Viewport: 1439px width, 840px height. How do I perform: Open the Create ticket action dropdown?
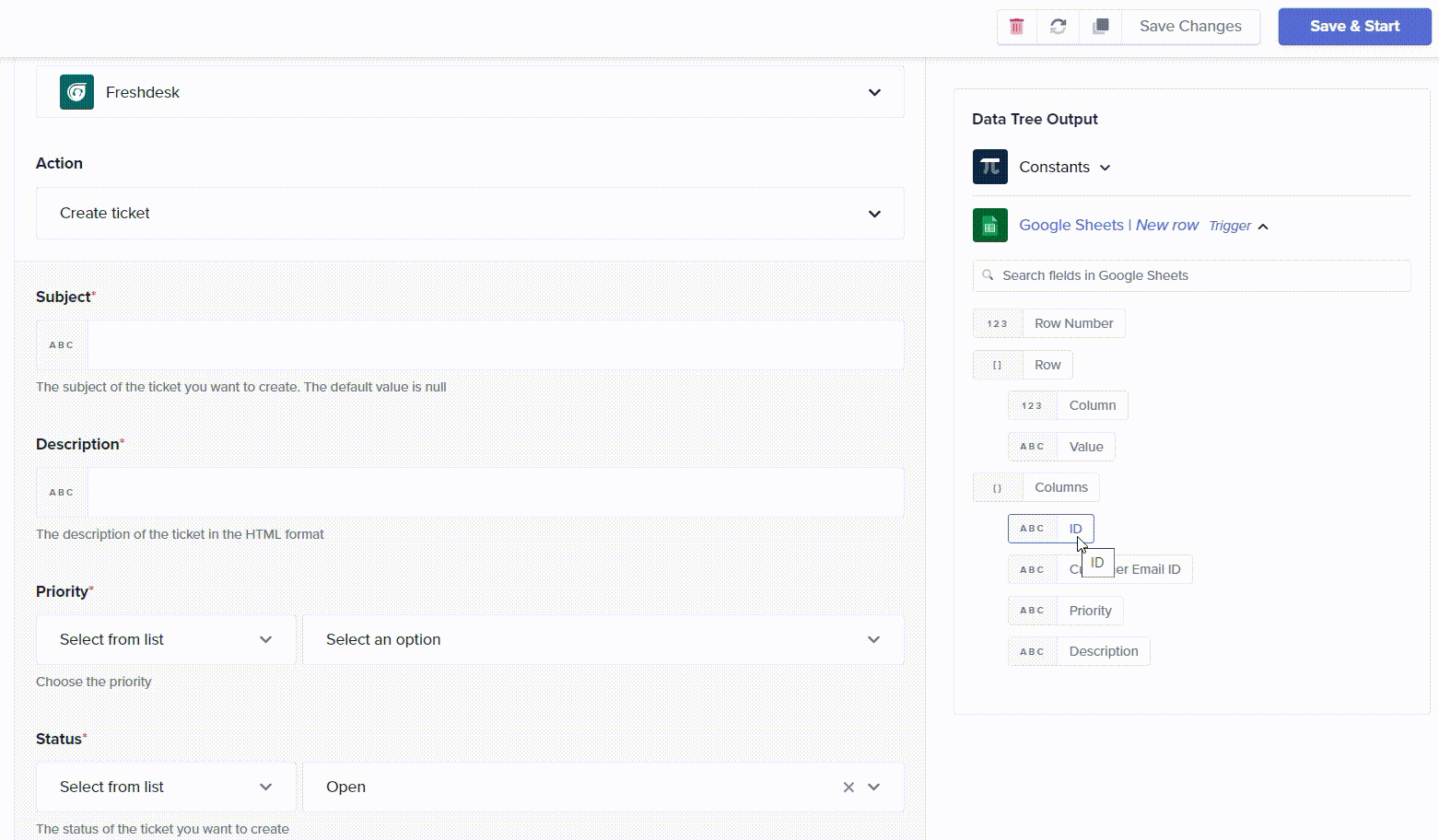click(x=470, y=213)
